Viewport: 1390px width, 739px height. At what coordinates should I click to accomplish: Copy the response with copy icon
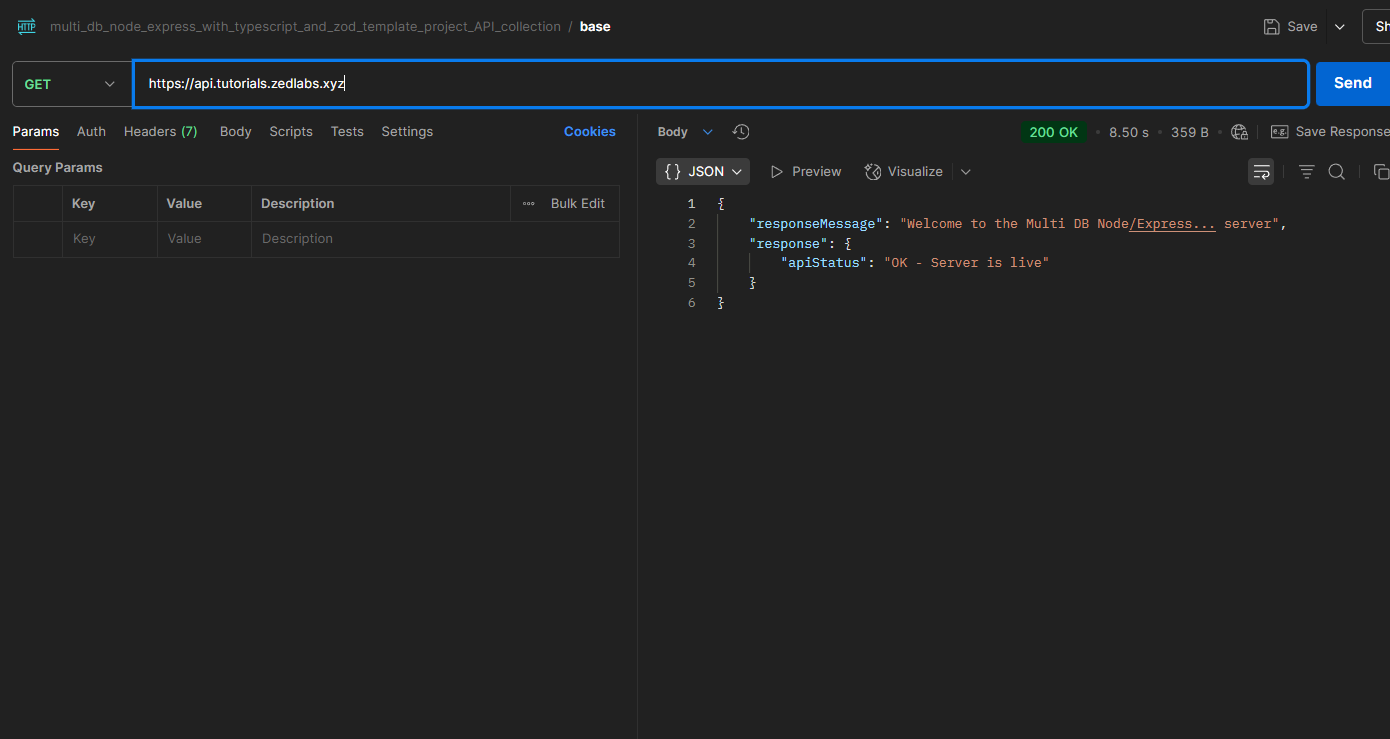pyautogui.click(x=1380, y=172)
